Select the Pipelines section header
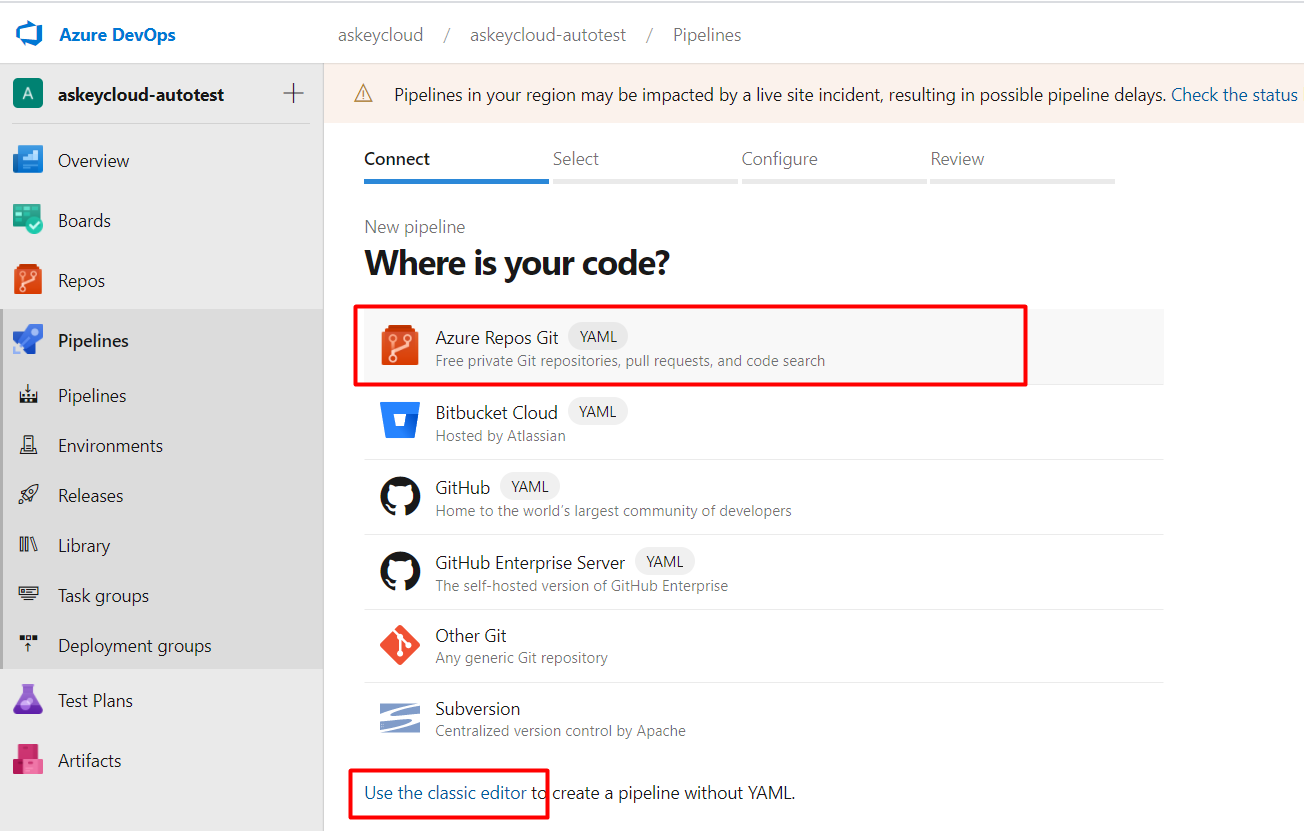The height and width of the screenshot is (831, 1304). (162, 340)
